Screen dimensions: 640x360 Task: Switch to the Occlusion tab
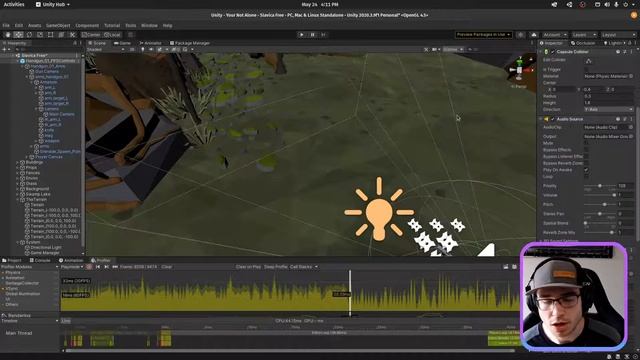pos(582,43)
